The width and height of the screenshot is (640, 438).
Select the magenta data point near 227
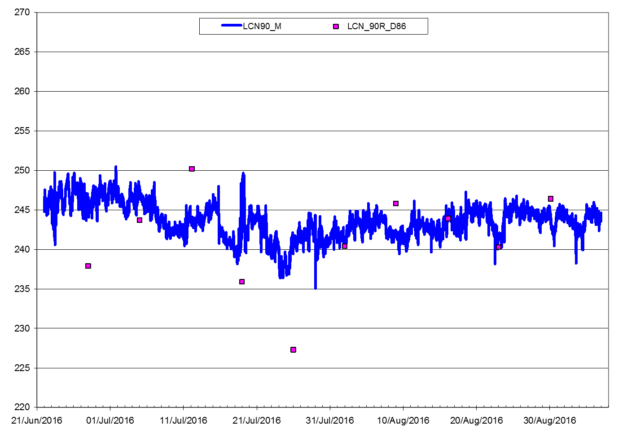[293, 350]
